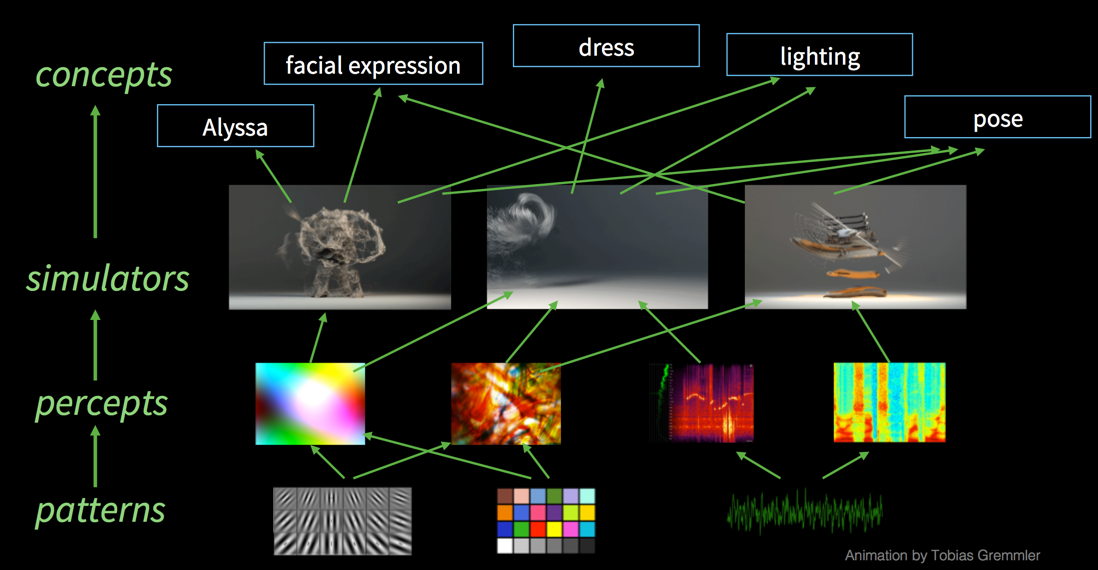Image resolution: width=1098 pixels, height=570 pixels.
Task: Click the orange abstract texture percept
Action: 506,403
